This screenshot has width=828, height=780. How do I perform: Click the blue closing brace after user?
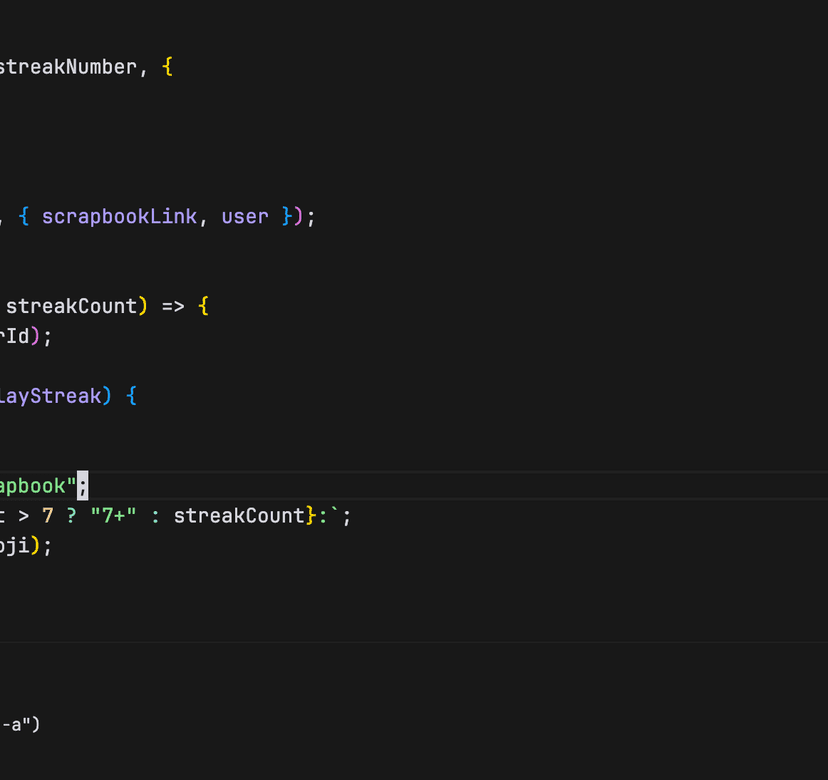coord(287,217)
